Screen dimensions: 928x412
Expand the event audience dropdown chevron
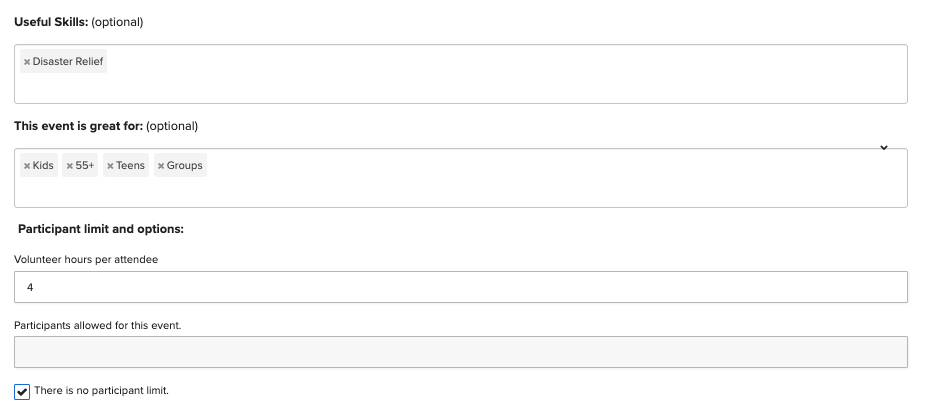tap(884, 148)
